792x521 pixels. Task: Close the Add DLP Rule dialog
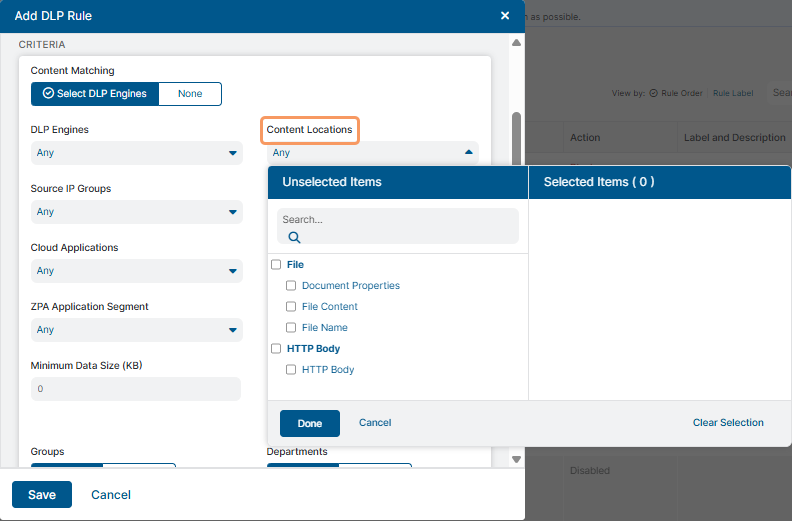click(x=505, y=16)
